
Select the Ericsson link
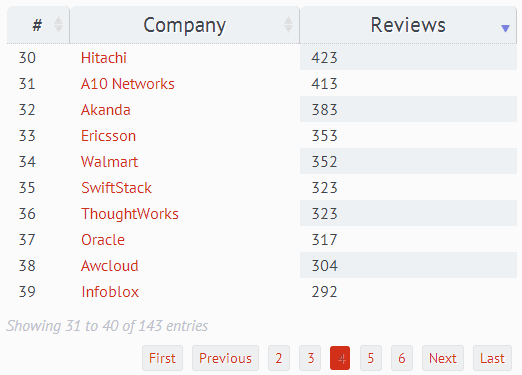pos(108,136)
